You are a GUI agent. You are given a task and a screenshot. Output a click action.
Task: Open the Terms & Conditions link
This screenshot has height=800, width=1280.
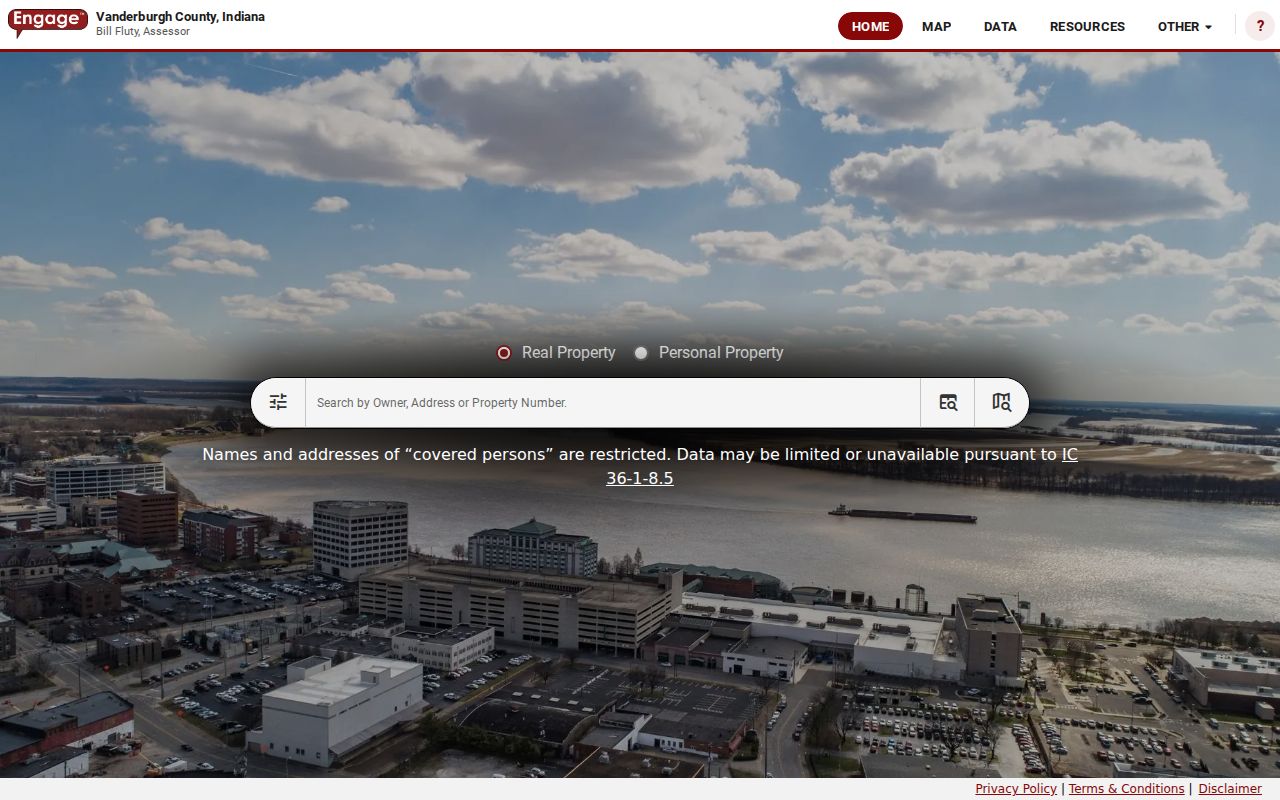pyautogui.click(x=1126, y=789)
